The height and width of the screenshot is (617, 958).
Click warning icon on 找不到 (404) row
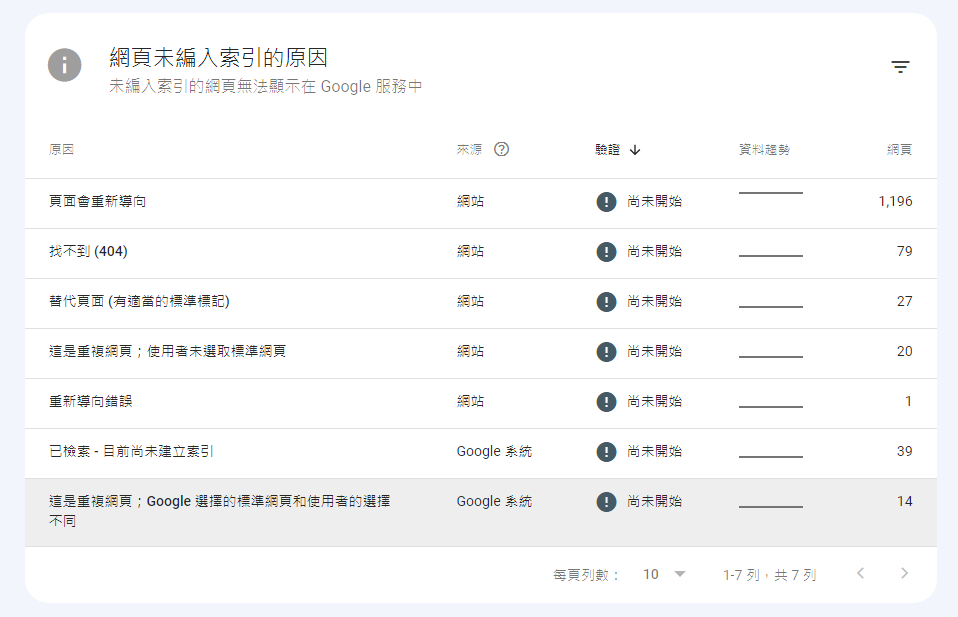606,252
